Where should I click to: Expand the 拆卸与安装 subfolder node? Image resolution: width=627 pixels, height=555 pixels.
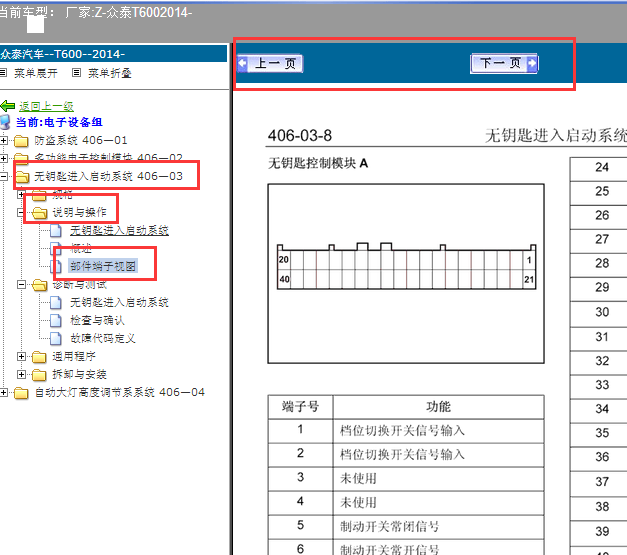pos(21,374)
